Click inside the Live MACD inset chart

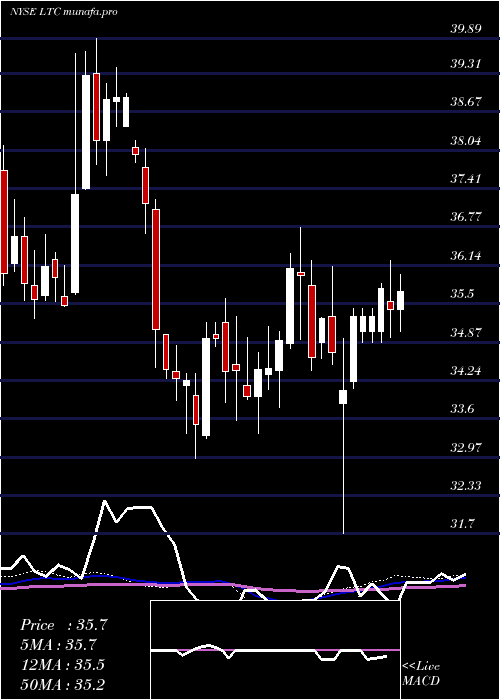point(275,650)
